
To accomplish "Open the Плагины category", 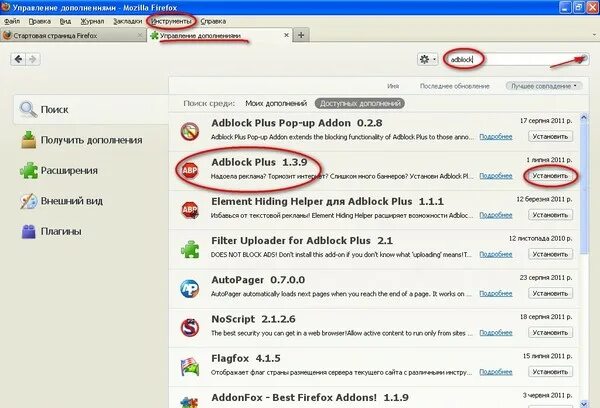I will click(x=91, y=232).
